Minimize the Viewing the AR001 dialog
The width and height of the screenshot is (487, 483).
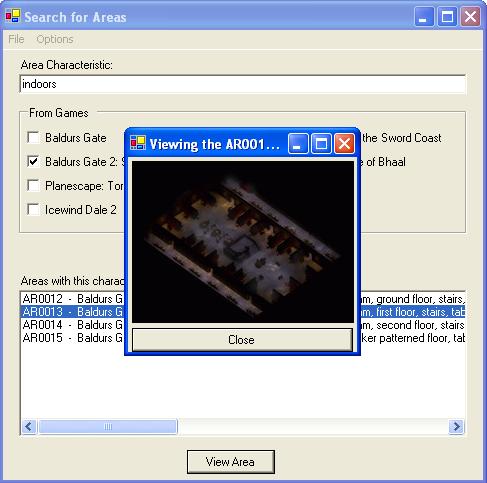[x=298, y=144]
